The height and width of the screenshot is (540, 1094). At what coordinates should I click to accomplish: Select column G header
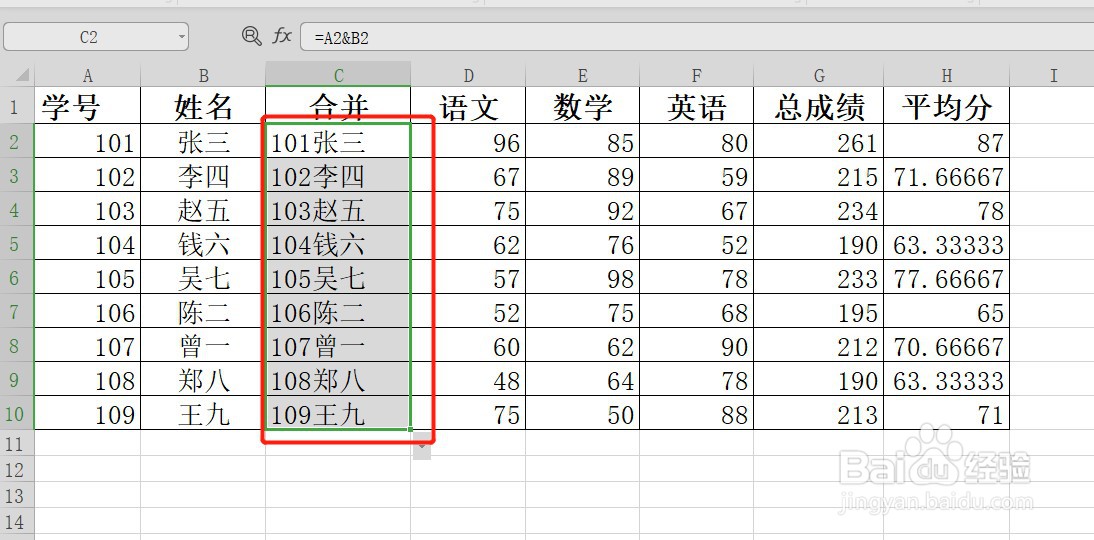[818, 75]
